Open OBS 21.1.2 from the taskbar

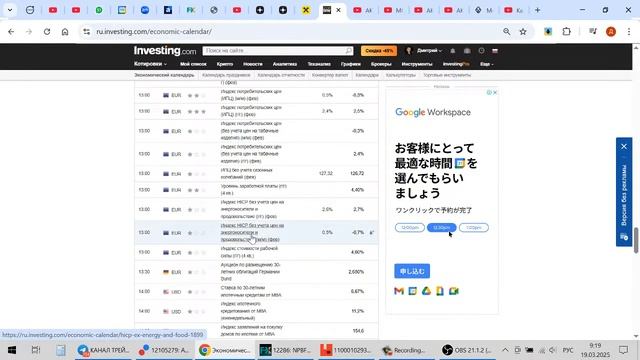[468, 350]
